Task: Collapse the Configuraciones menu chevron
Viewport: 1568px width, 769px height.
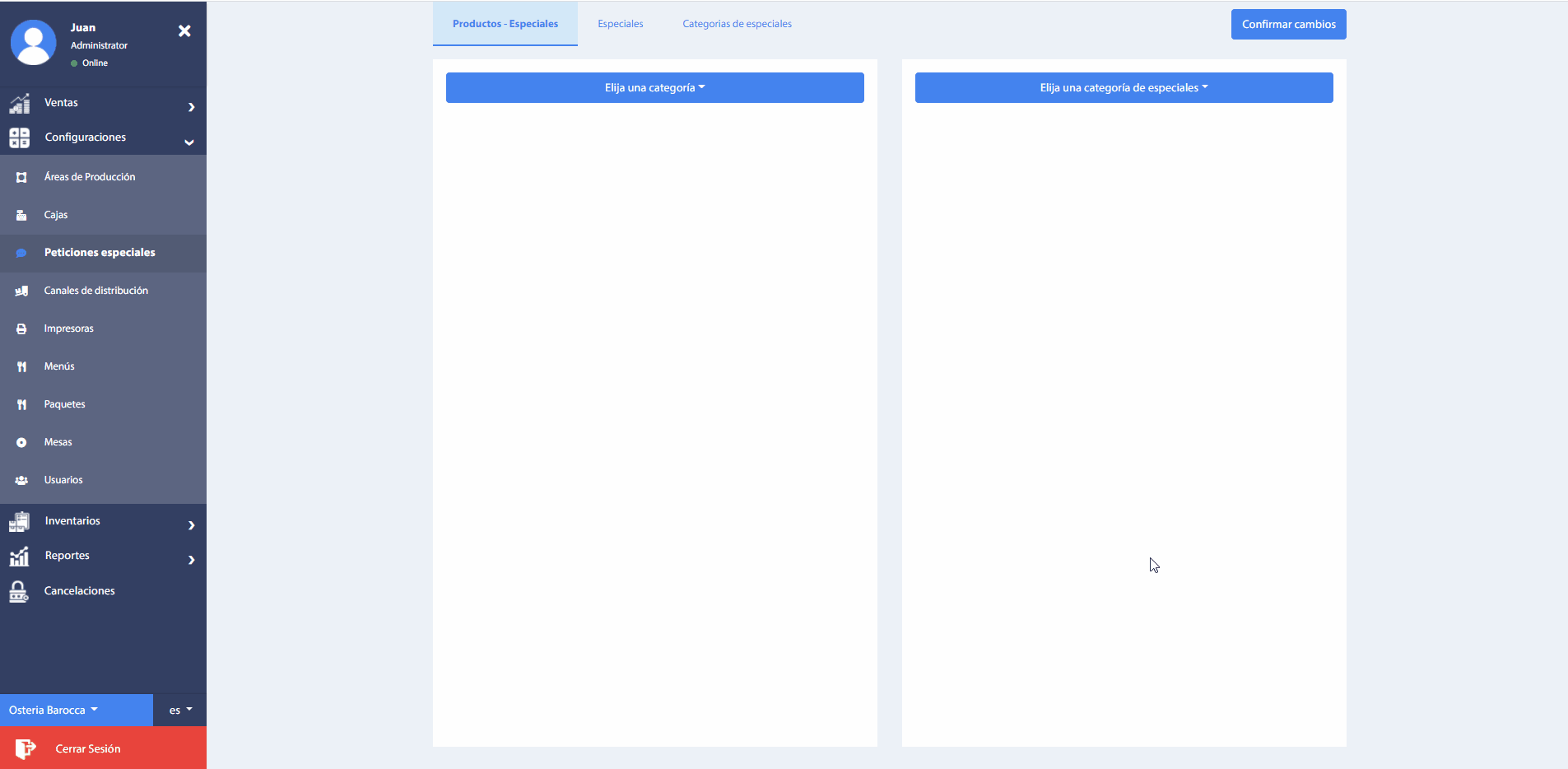Action: coord(189,142)
